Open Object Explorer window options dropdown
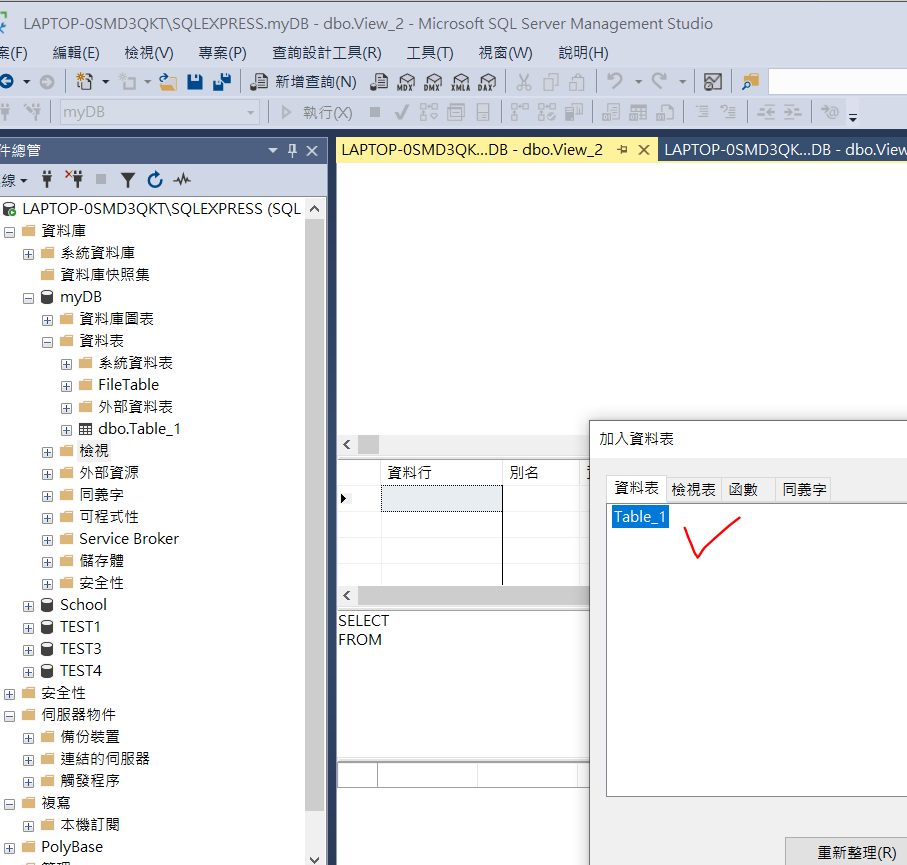 coord(272,151)
